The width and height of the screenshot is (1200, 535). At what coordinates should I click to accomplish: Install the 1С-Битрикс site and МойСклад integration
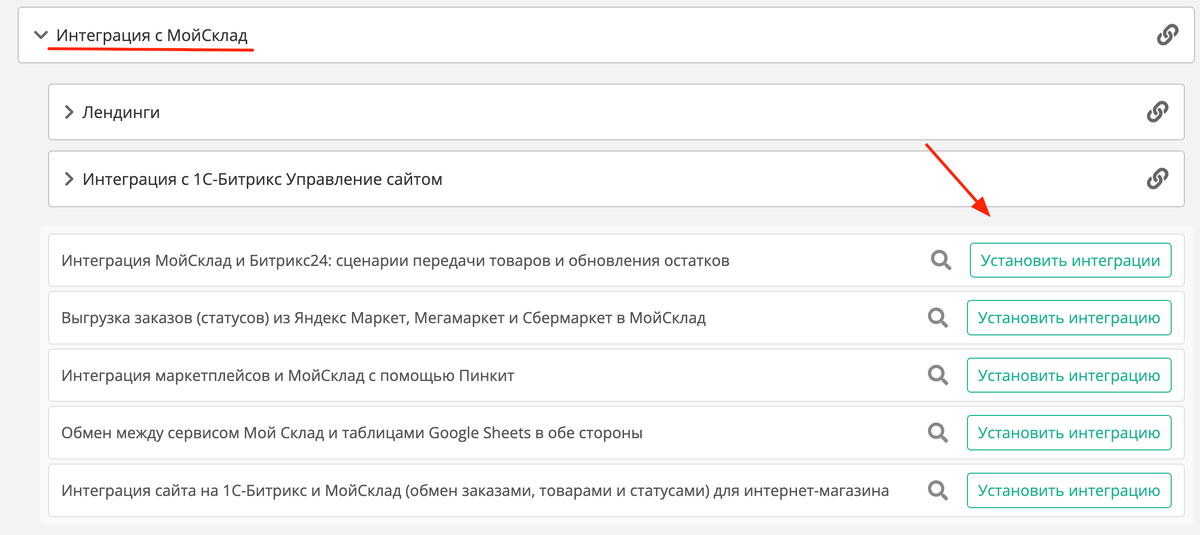(1068, 490)
